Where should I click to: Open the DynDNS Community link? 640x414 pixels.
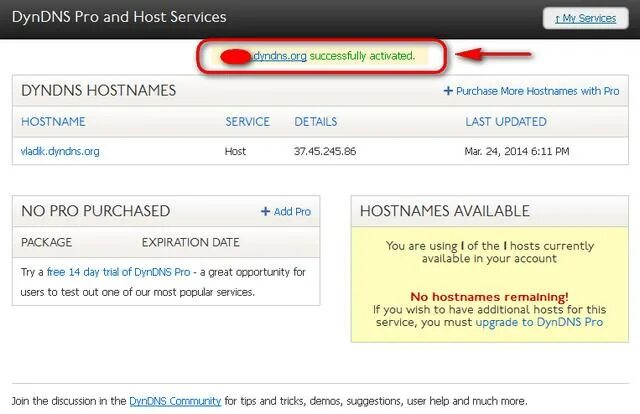coord(175,401)
